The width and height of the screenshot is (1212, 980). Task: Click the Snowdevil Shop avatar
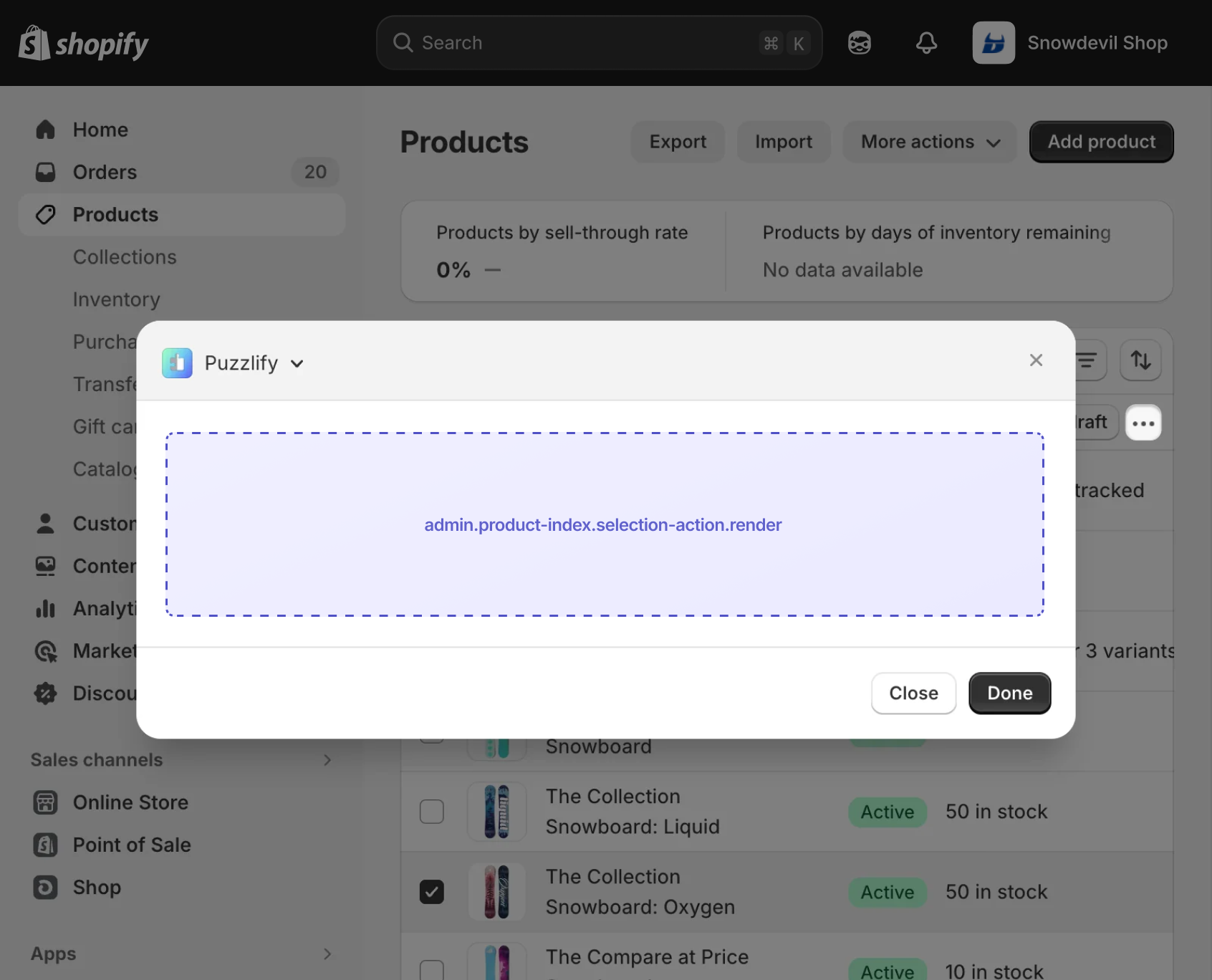click(x=993, y=43)
